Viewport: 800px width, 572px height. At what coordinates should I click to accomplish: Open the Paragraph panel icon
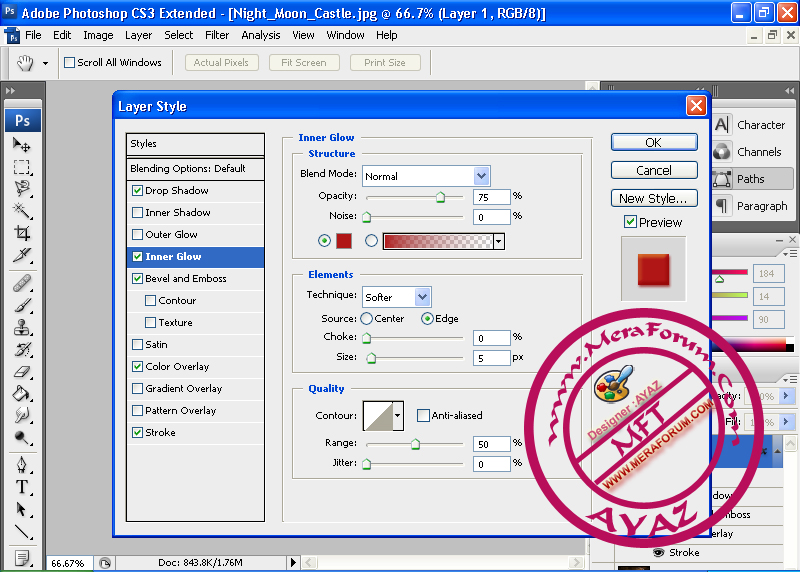(x=721, y=206)
